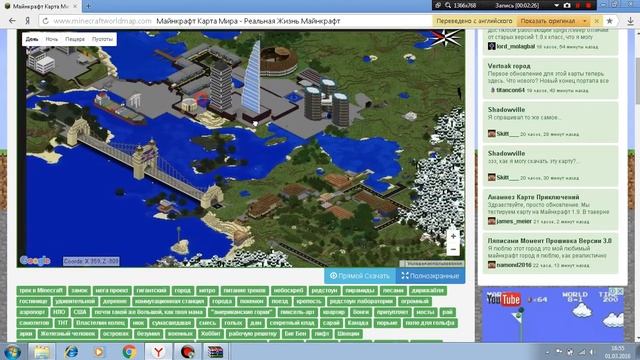Click the поле для гольфа tag

[x=429, y=322]
